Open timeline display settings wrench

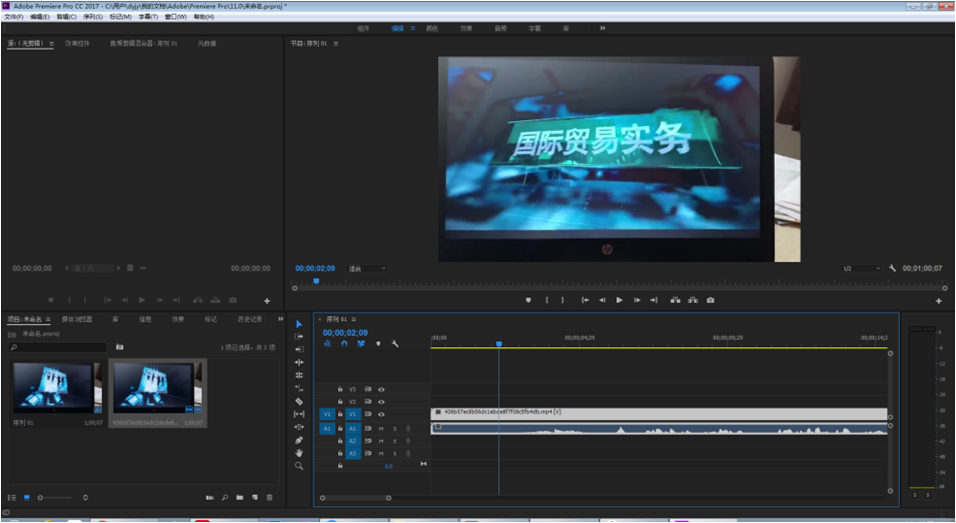click(395, 344)
